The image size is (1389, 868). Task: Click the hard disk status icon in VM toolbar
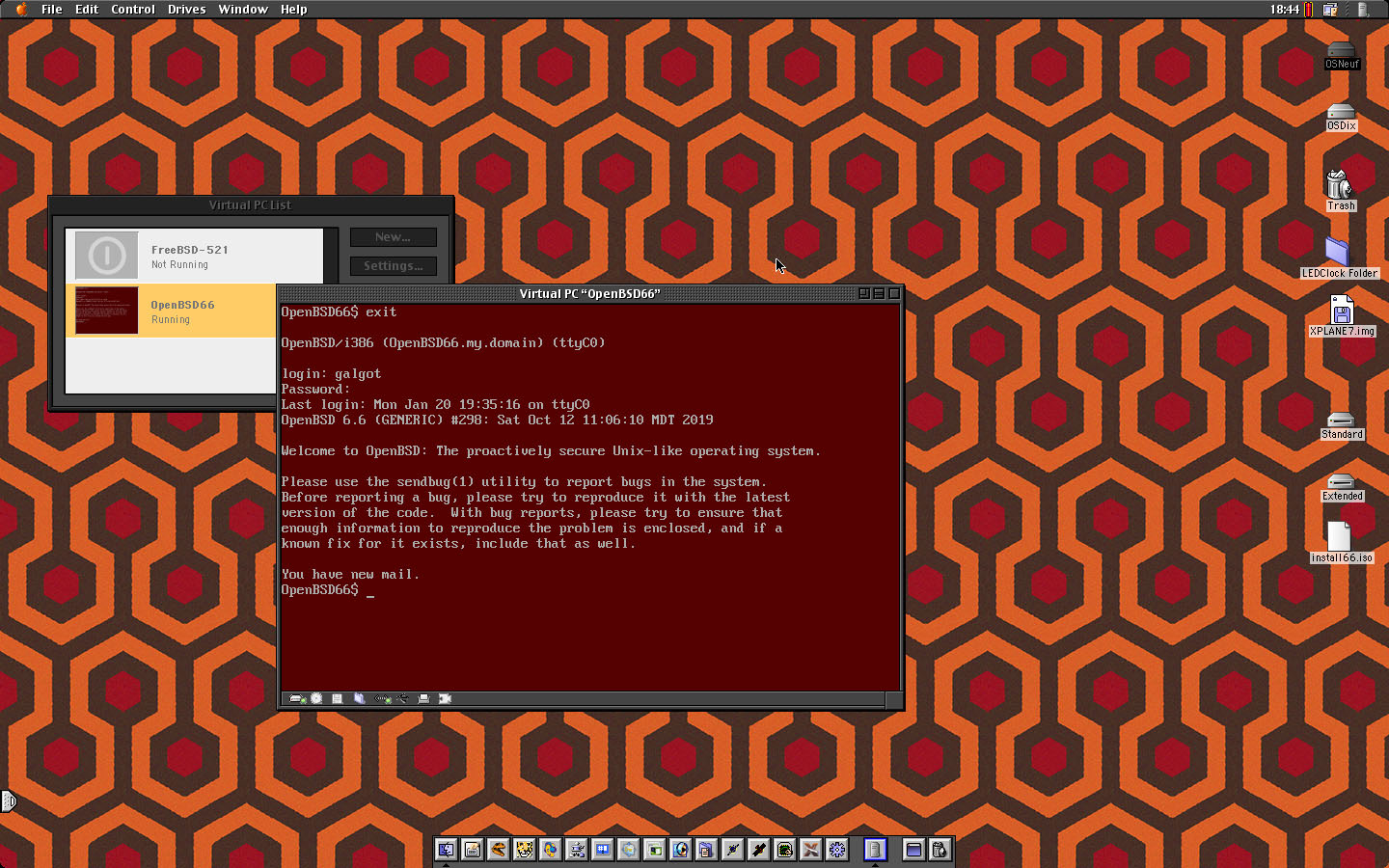[x=297, y=698]
